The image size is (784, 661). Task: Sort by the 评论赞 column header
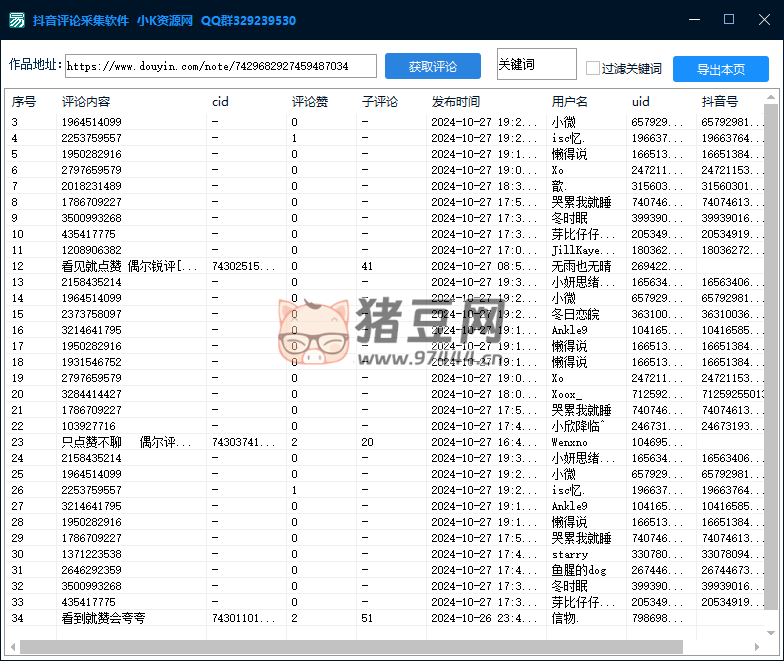308,102
